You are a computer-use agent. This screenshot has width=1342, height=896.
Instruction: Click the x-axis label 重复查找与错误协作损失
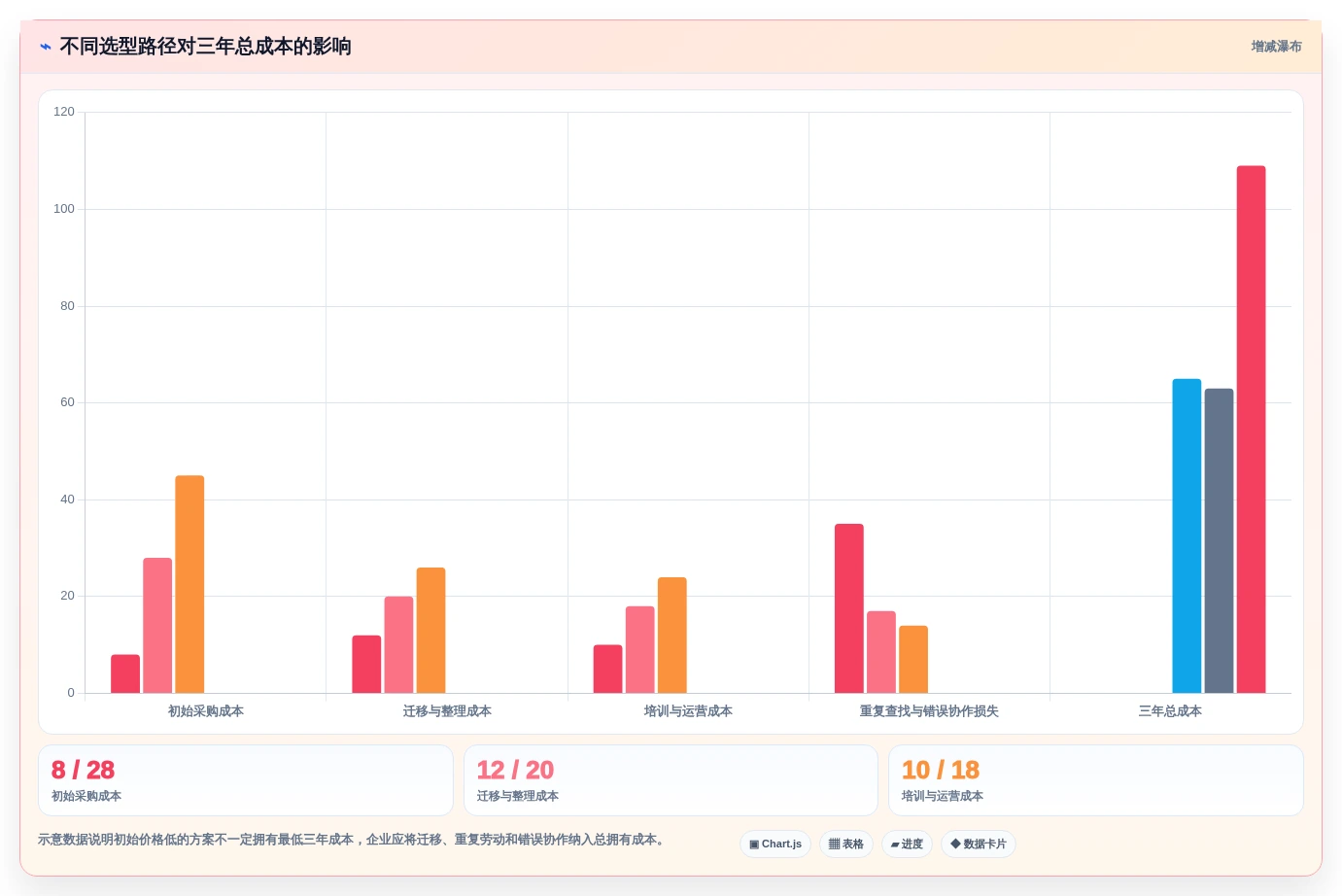[929, 711]
